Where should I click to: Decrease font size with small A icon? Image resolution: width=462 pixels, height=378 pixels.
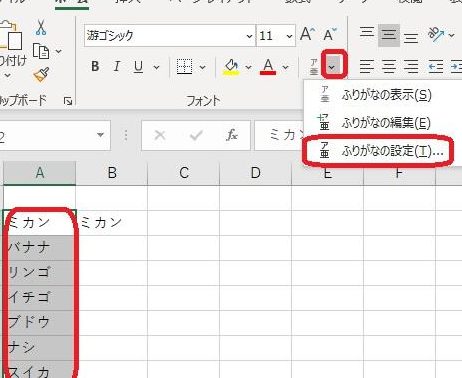[330, 34]
